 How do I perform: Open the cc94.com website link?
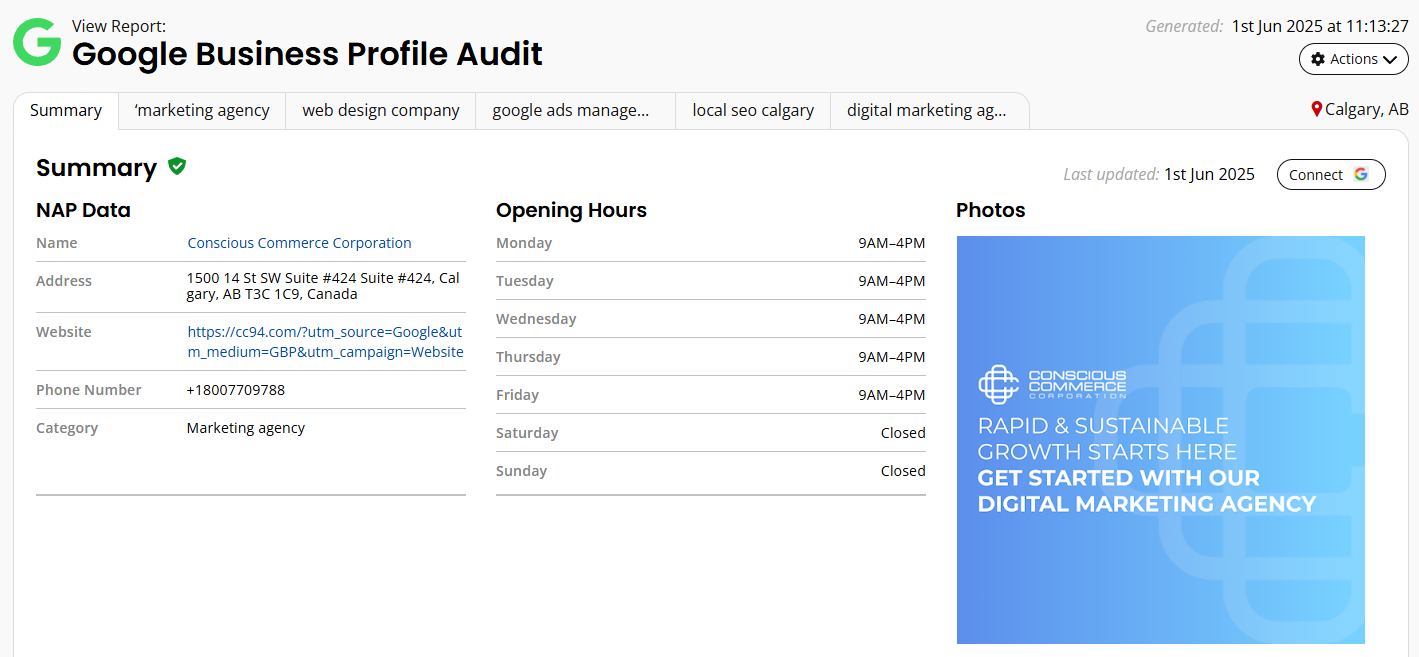(x=325, y=342)
